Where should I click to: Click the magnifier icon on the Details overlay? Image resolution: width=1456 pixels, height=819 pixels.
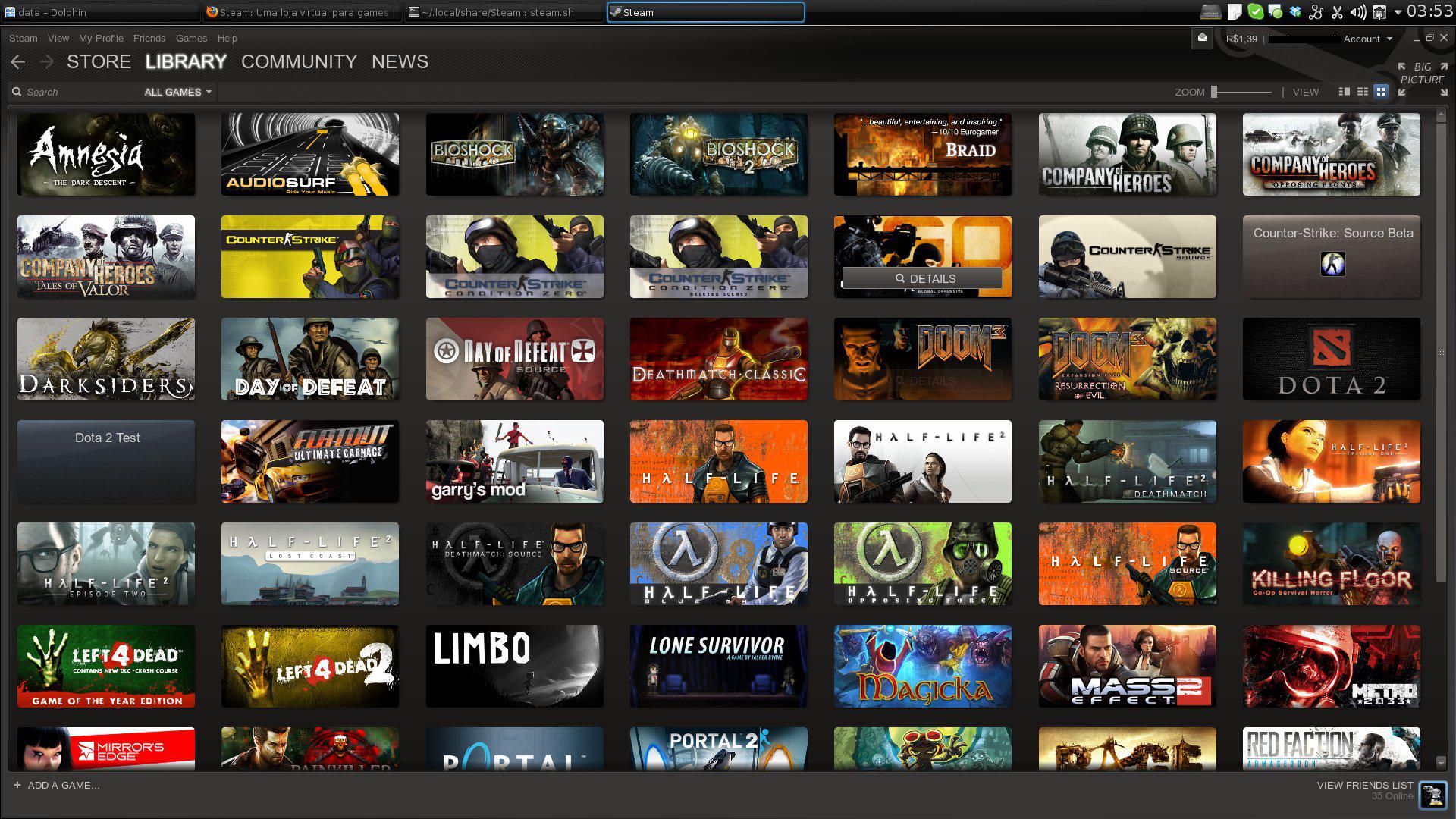coord(900,278)
